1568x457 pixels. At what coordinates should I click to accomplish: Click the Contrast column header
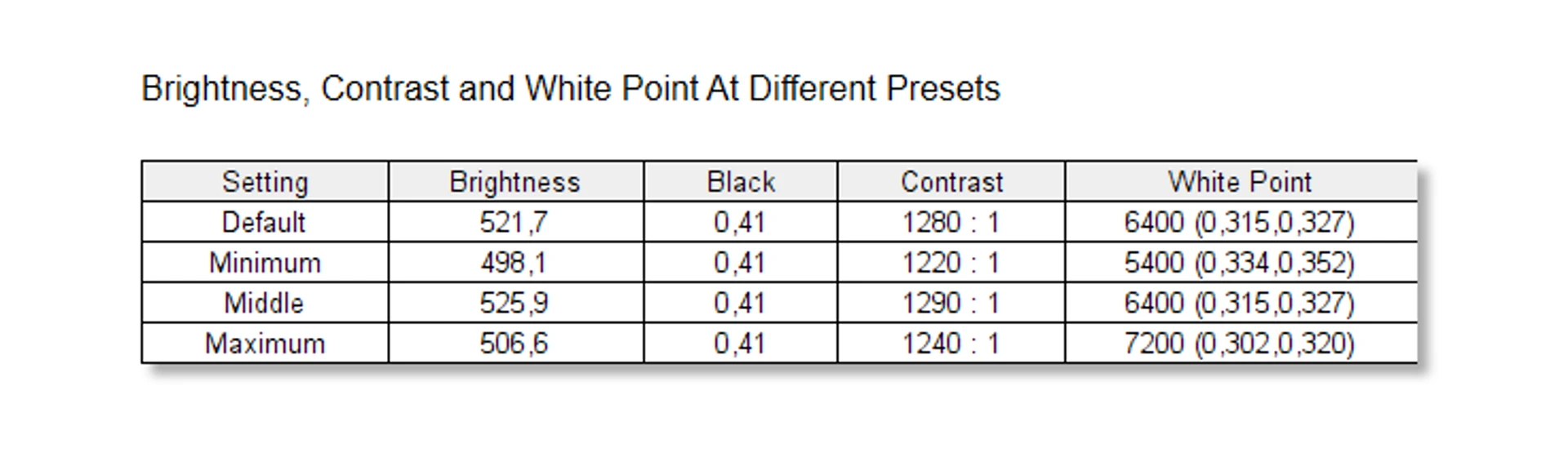pos(951,182)
